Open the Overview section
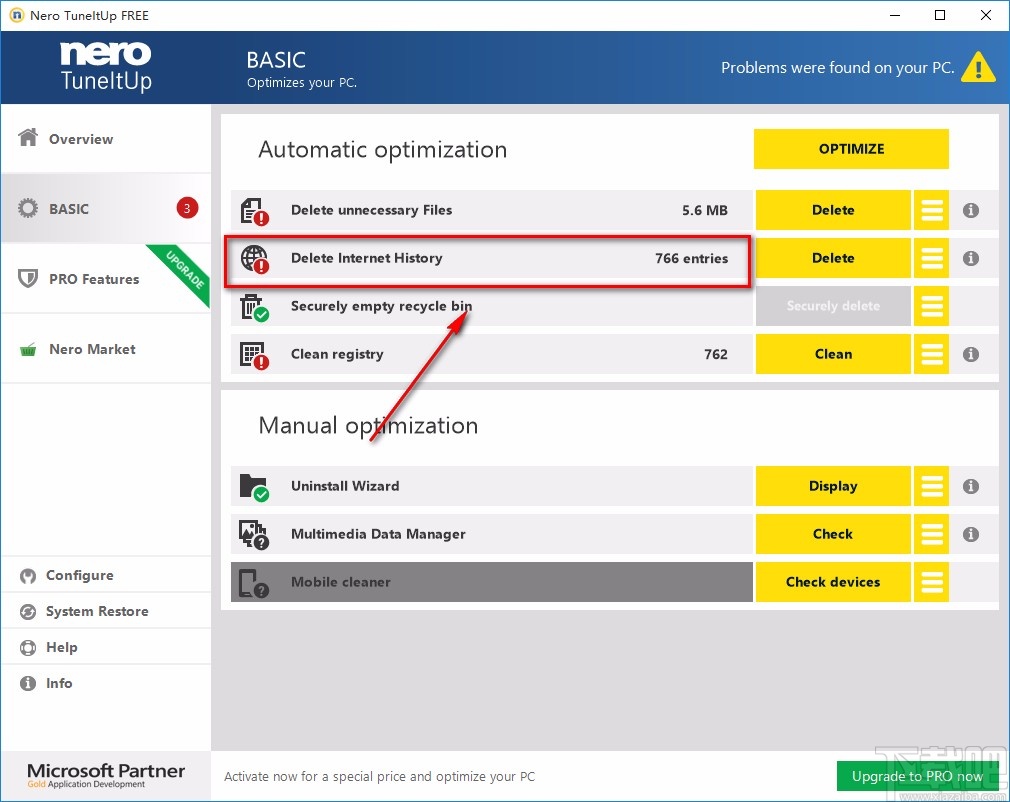The image size is (1010, 802). (106, 138)
